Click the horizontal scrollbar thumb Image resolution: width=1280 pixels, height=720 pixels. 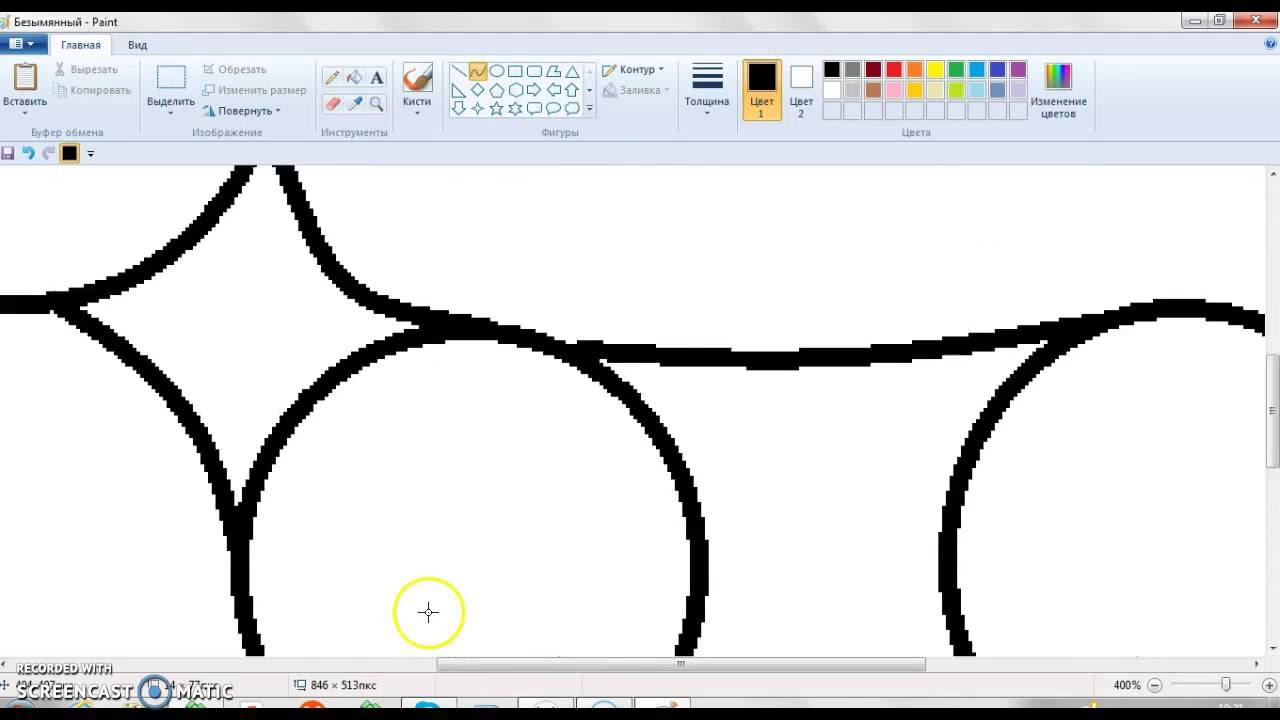click(681, 664)
